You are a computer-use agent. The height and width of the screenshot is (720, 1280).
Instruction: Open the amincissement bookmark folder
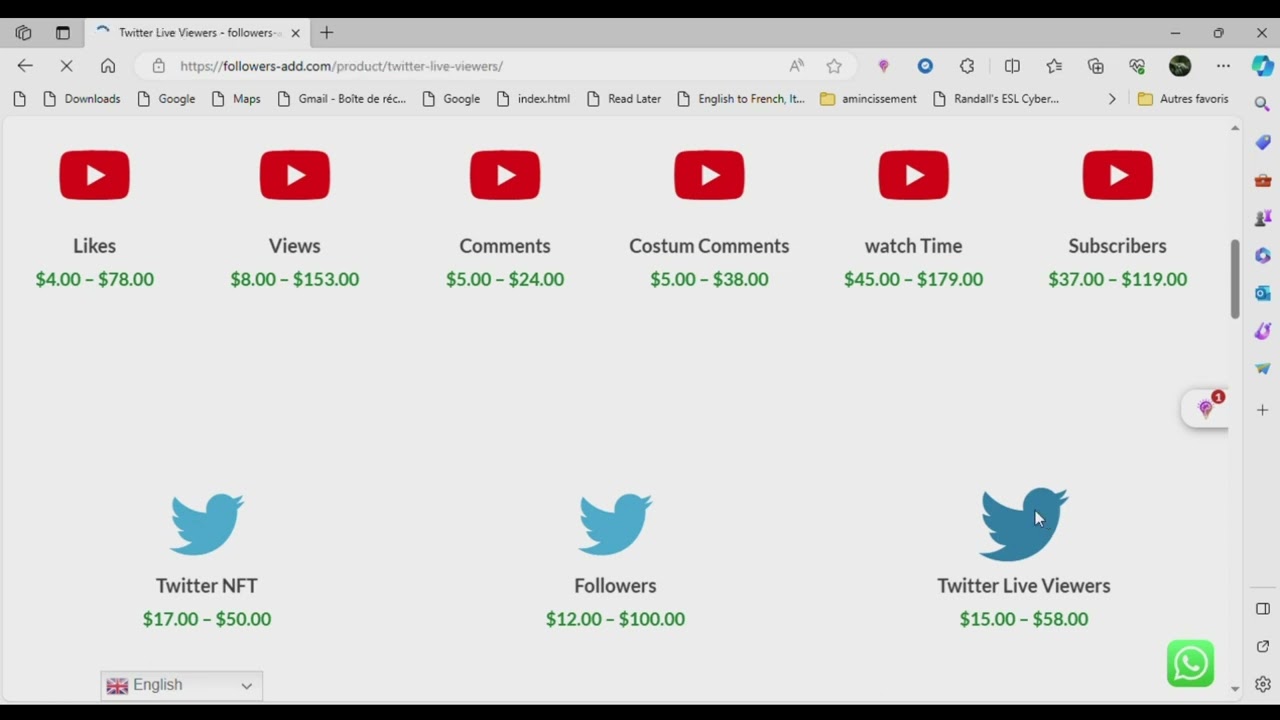[868, 99]
